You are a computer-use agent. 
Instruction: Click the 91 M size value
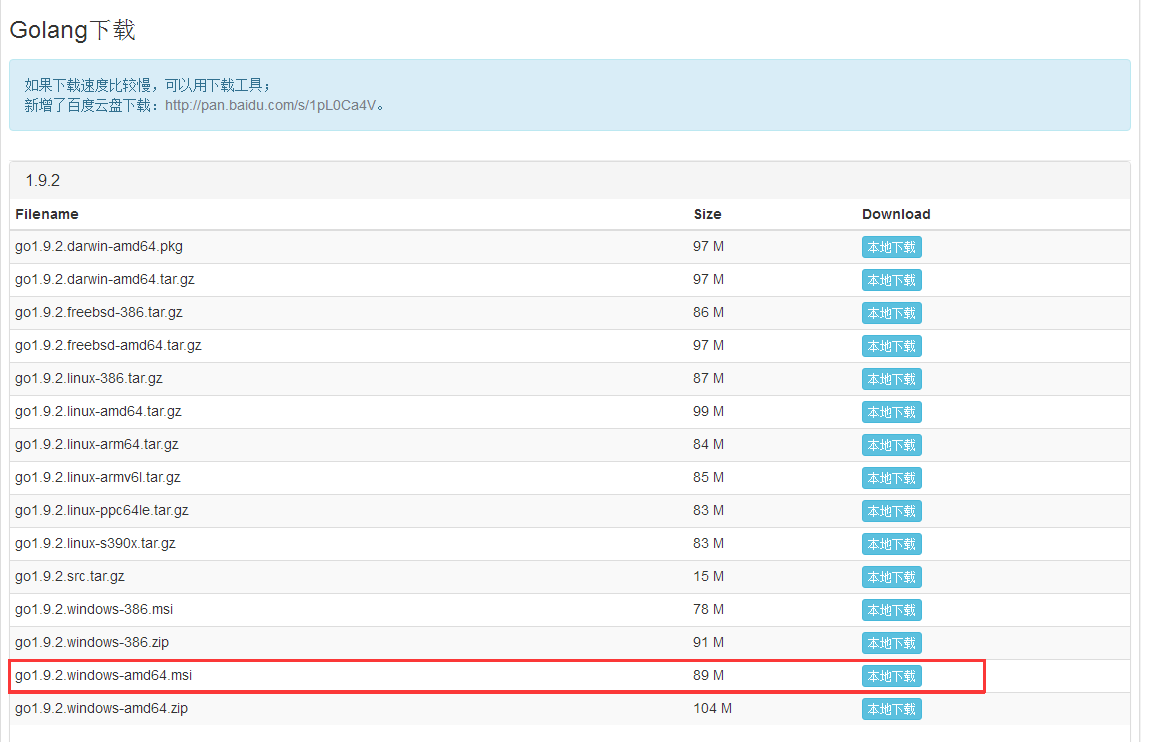pos(708,643)
